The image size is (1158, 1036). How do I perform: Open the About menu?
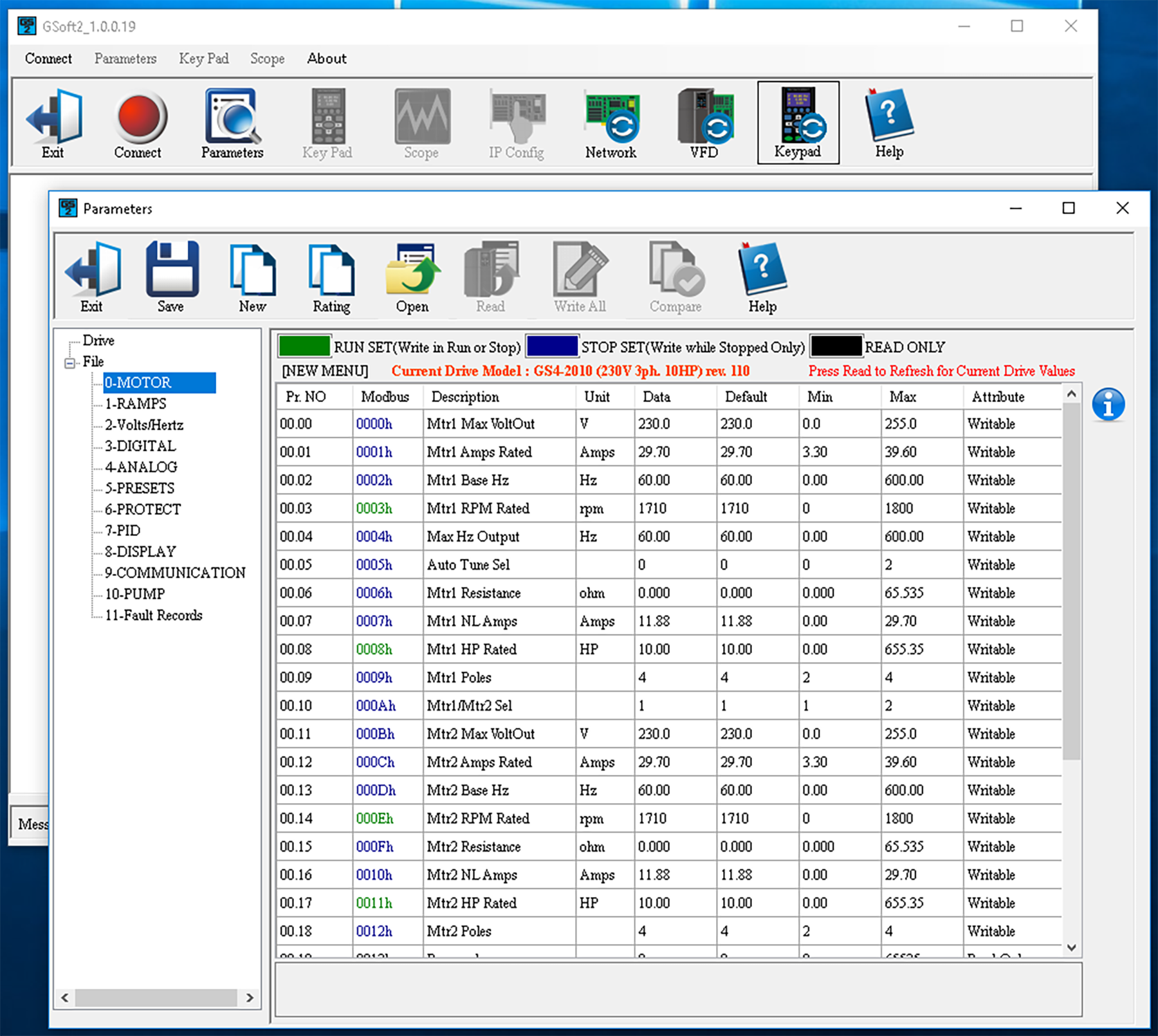pyautogui.click(x=326, y=59)
